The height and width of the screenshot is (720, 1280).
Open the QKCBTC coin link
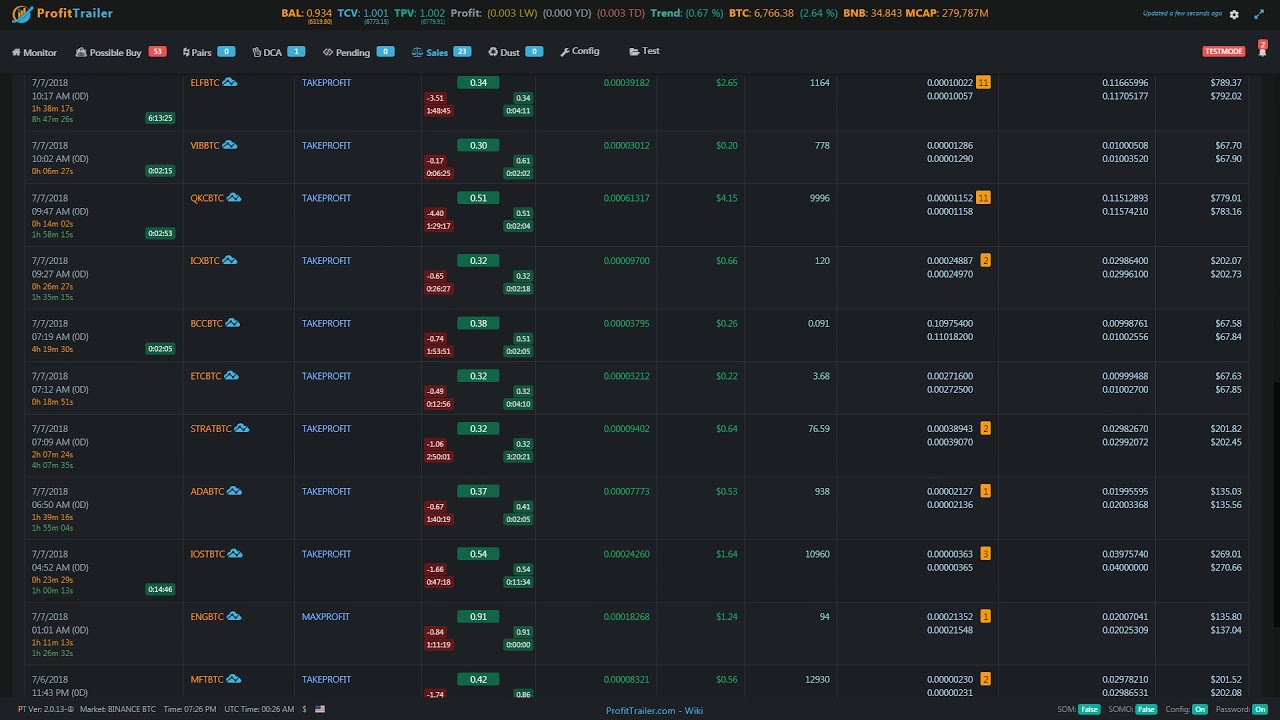point(207,198)
